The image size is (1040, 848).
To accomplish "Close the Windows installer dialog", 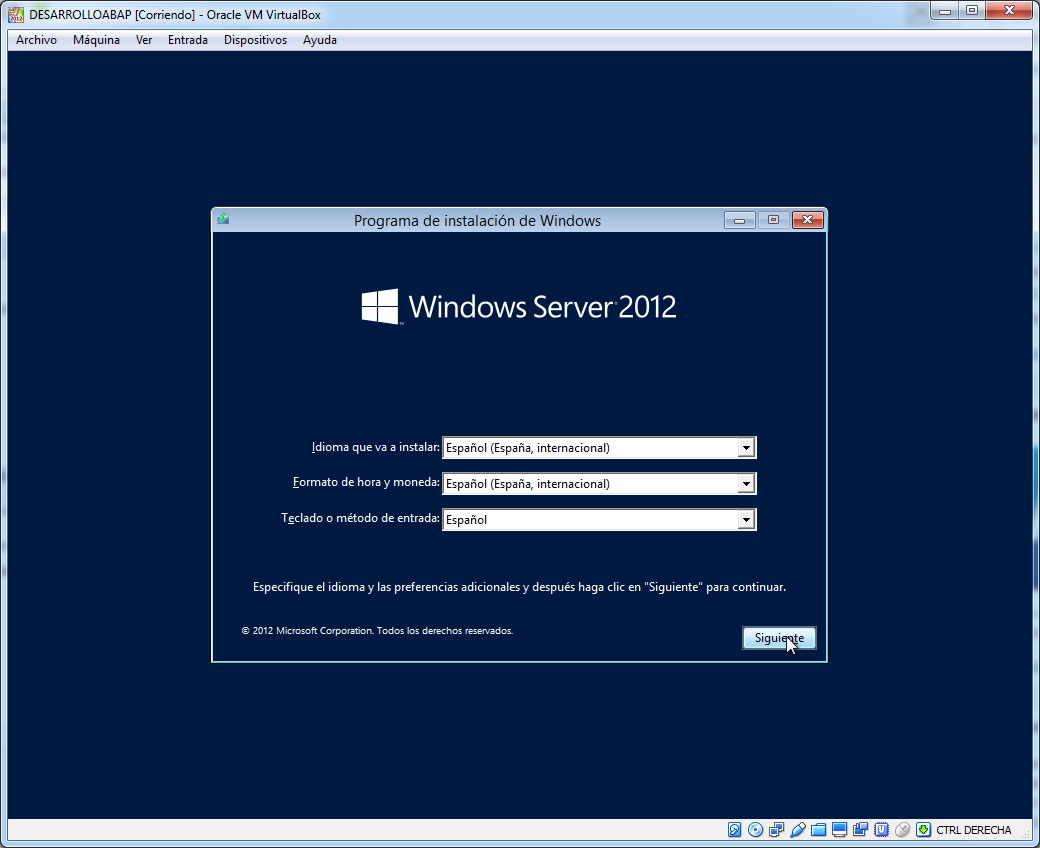I will click(x=808, y=220).
